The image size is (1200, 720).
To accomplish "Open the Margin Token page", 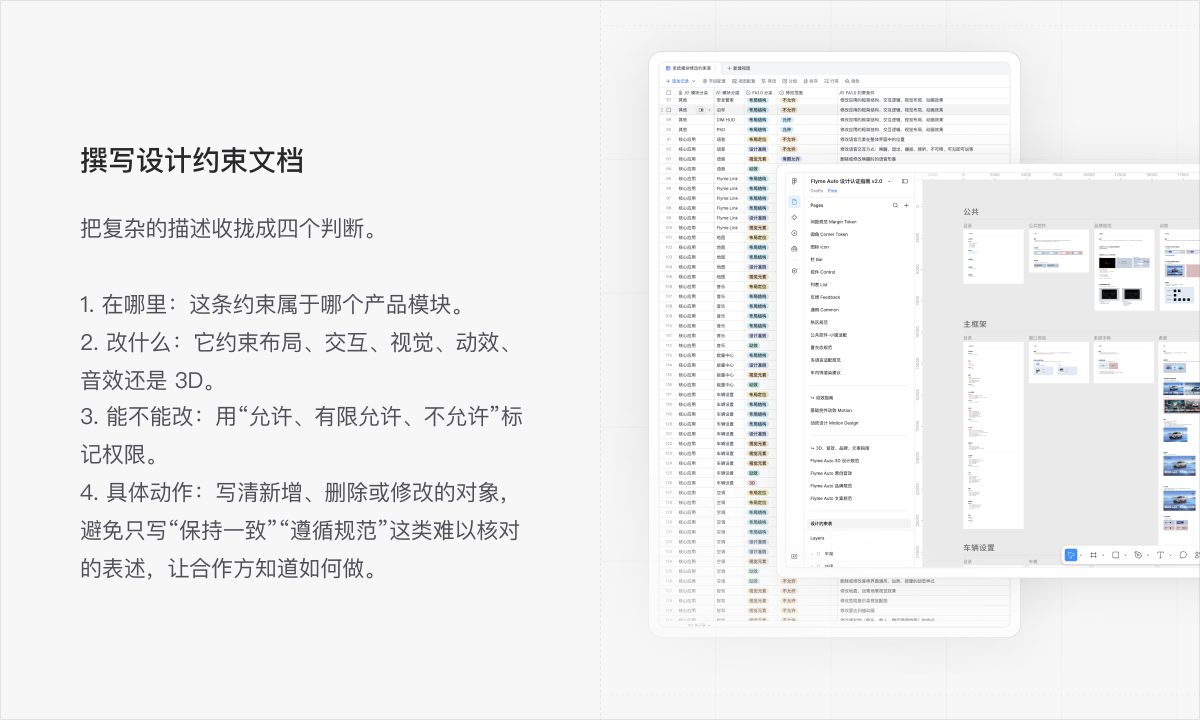I will (834, 222).
